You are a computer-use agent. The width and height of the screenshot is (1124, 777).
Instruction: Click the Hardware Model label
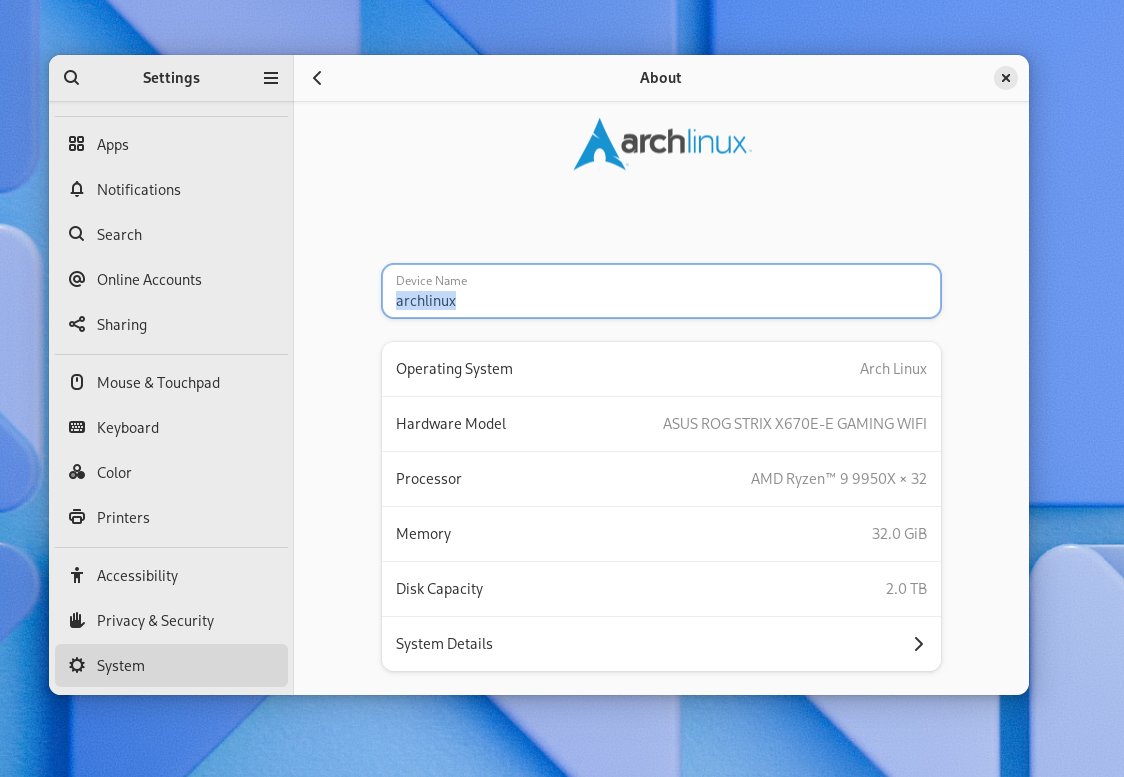click(x=451, y=424)
